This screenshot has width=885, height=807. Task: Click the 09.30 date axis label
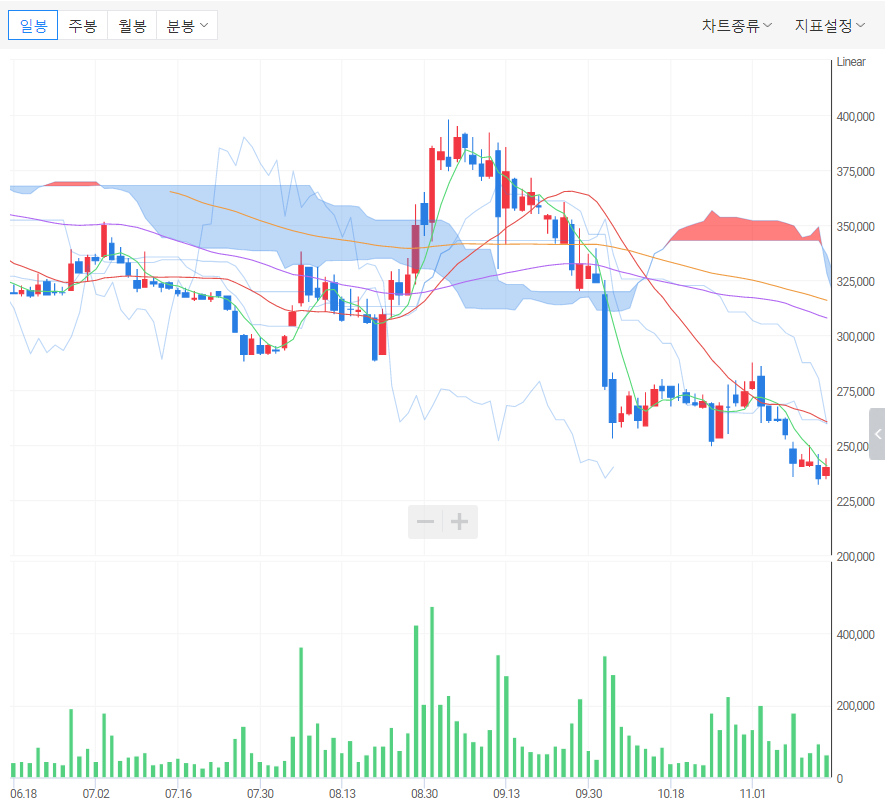(589, 793)
